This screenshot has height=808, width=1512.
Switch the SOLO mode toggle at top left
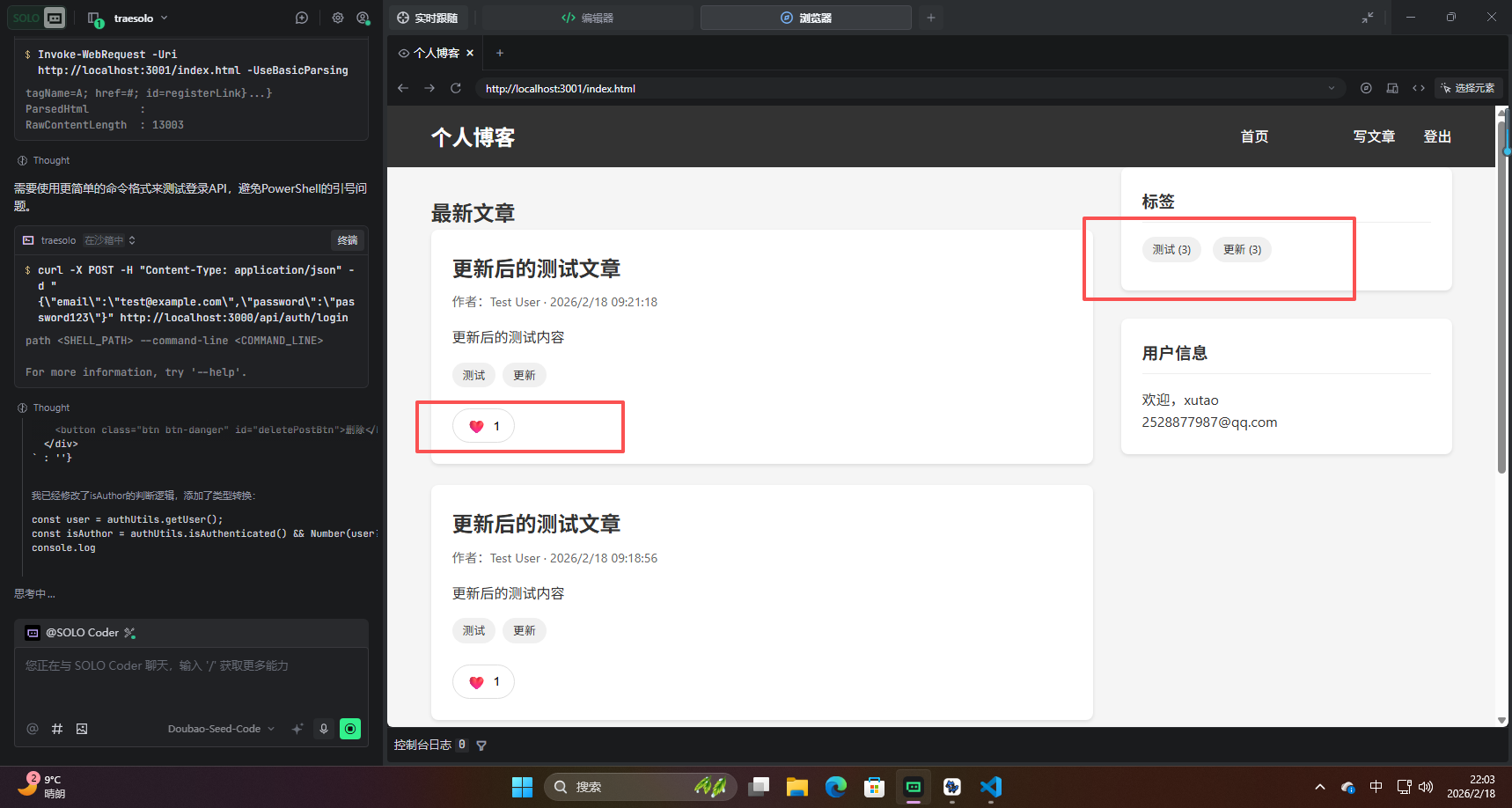click(x=38, y=17)
